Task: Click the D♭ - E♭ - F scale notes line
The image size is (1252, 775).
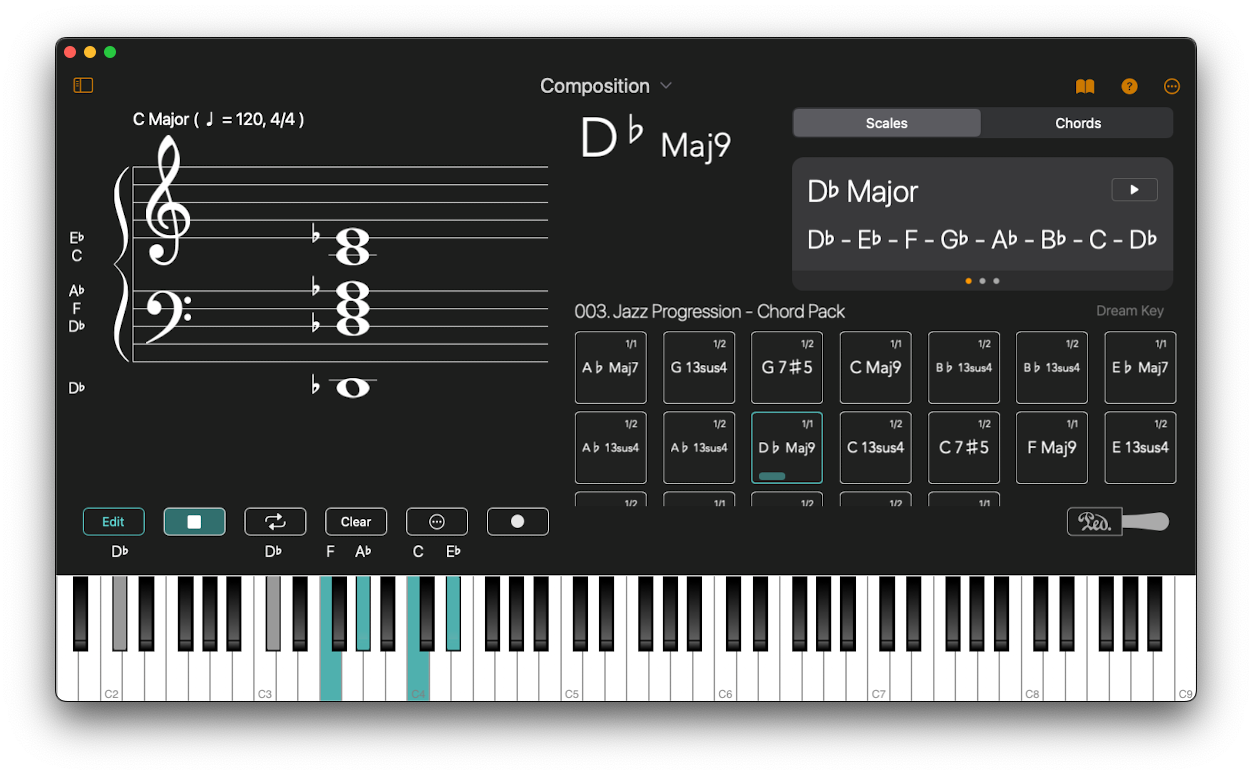Action: click(982, 240)
